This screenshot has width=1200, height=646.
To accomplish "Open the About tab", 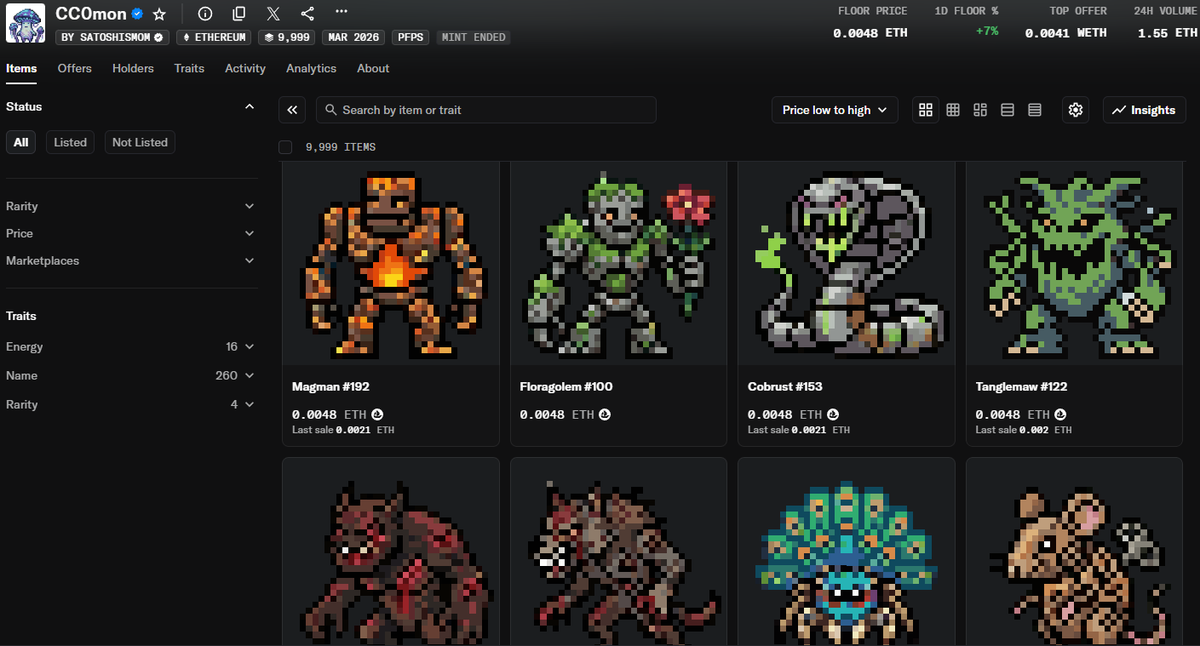I will click(373, 68).
